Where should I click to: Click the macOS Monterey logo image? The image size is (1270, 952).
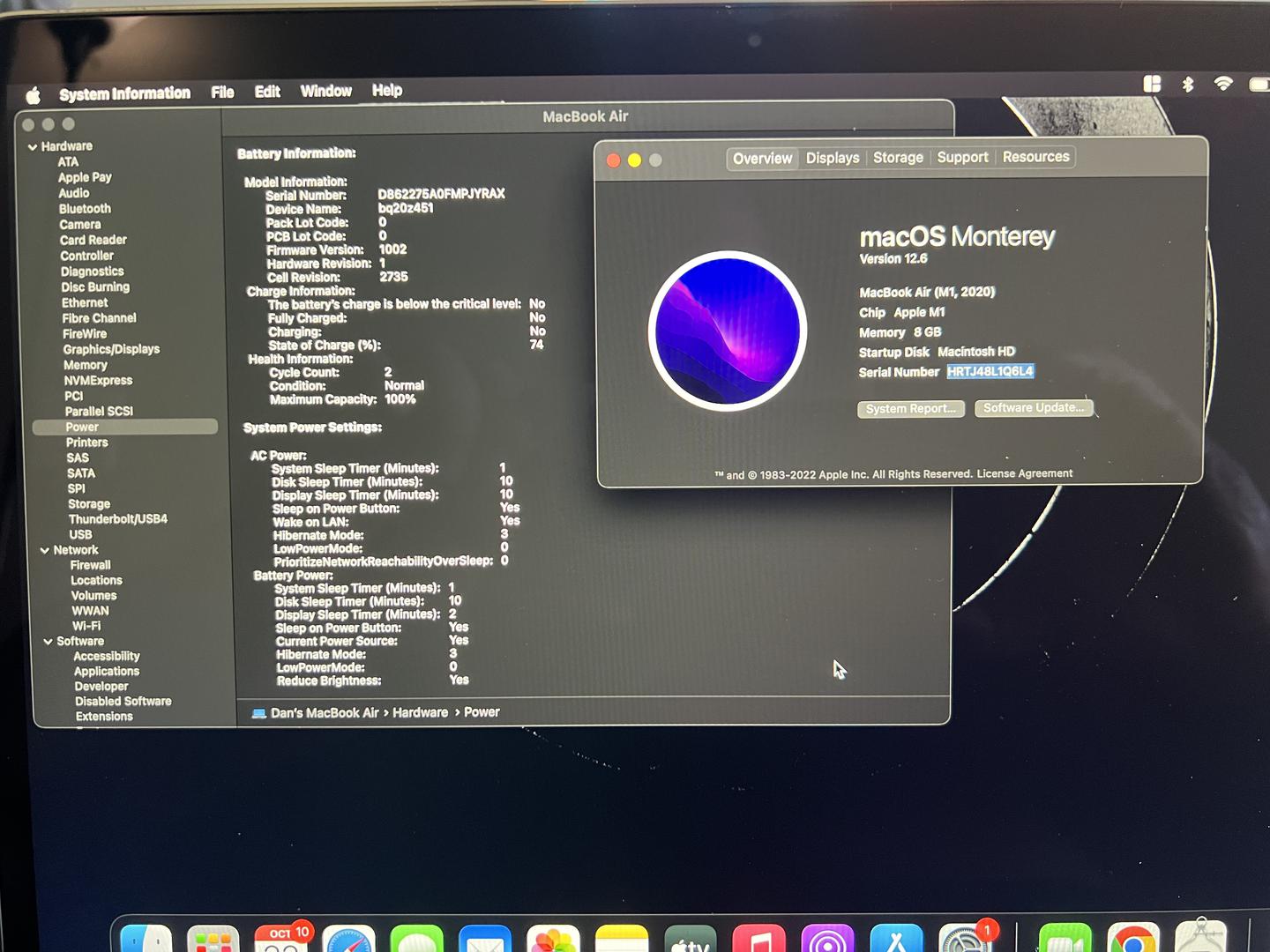728,331
